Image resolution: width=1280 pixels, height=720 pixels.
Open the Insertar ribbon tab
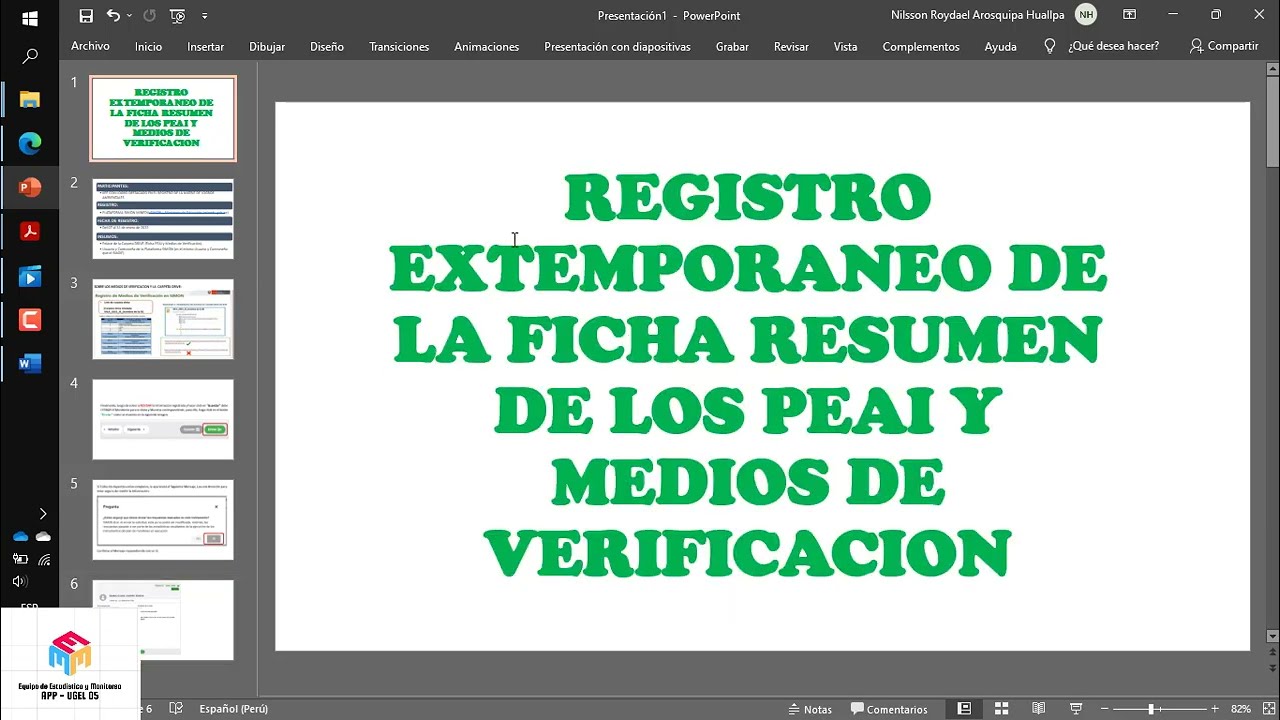point(205,46)
